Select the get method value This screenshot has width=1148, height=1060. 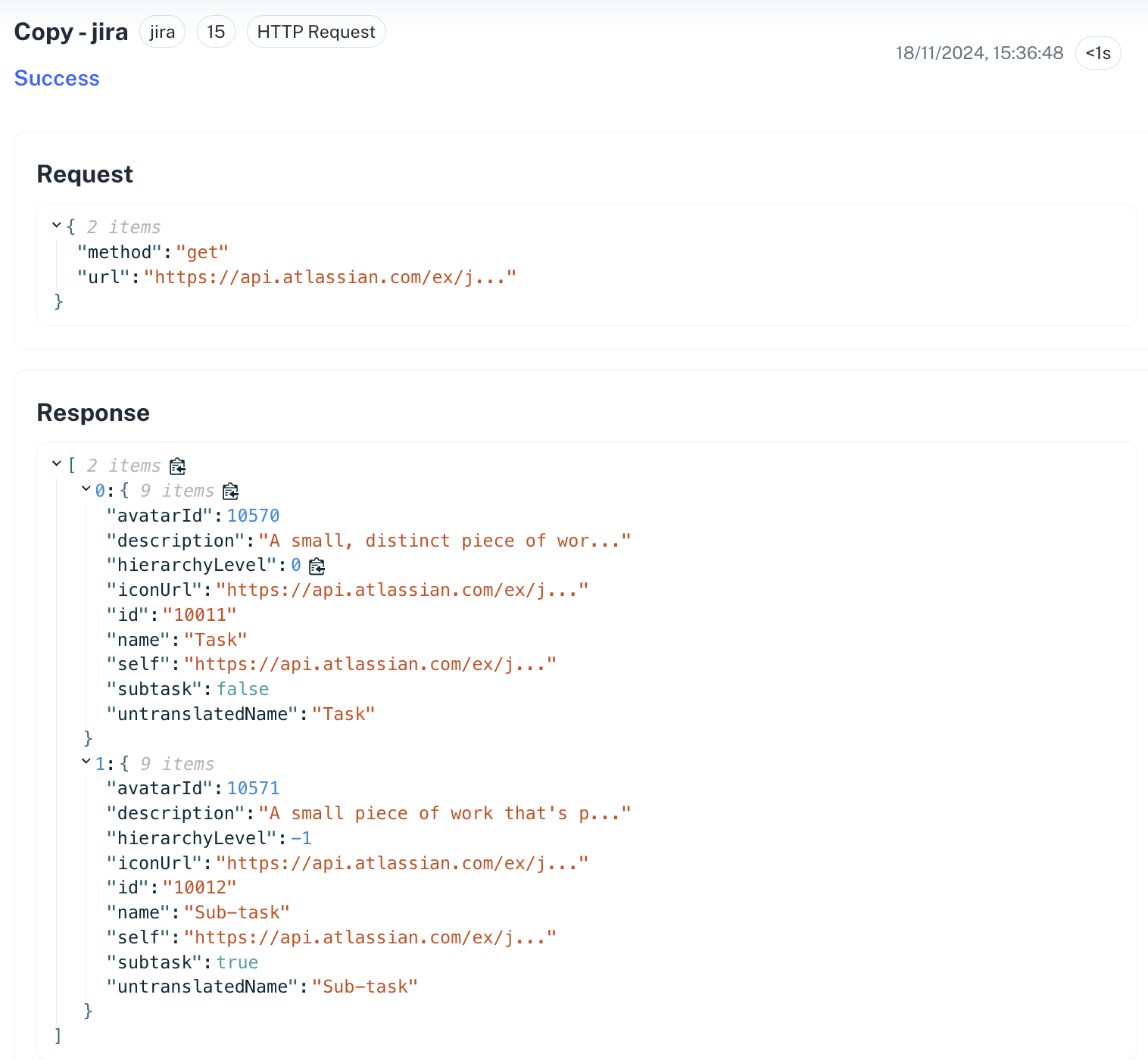tap(202, 251)
